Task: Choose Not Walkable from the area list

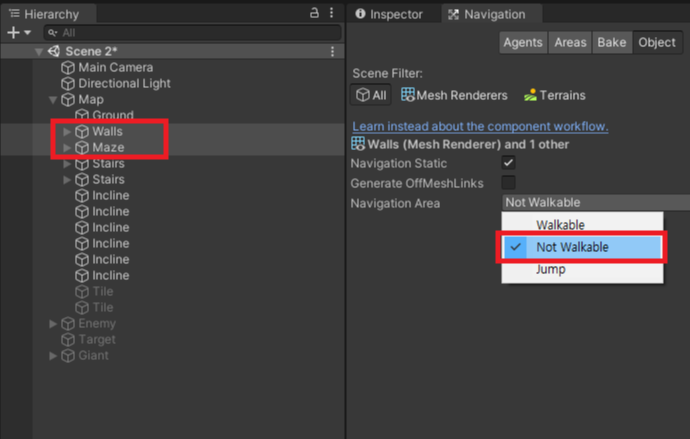Action: [582, 247]
